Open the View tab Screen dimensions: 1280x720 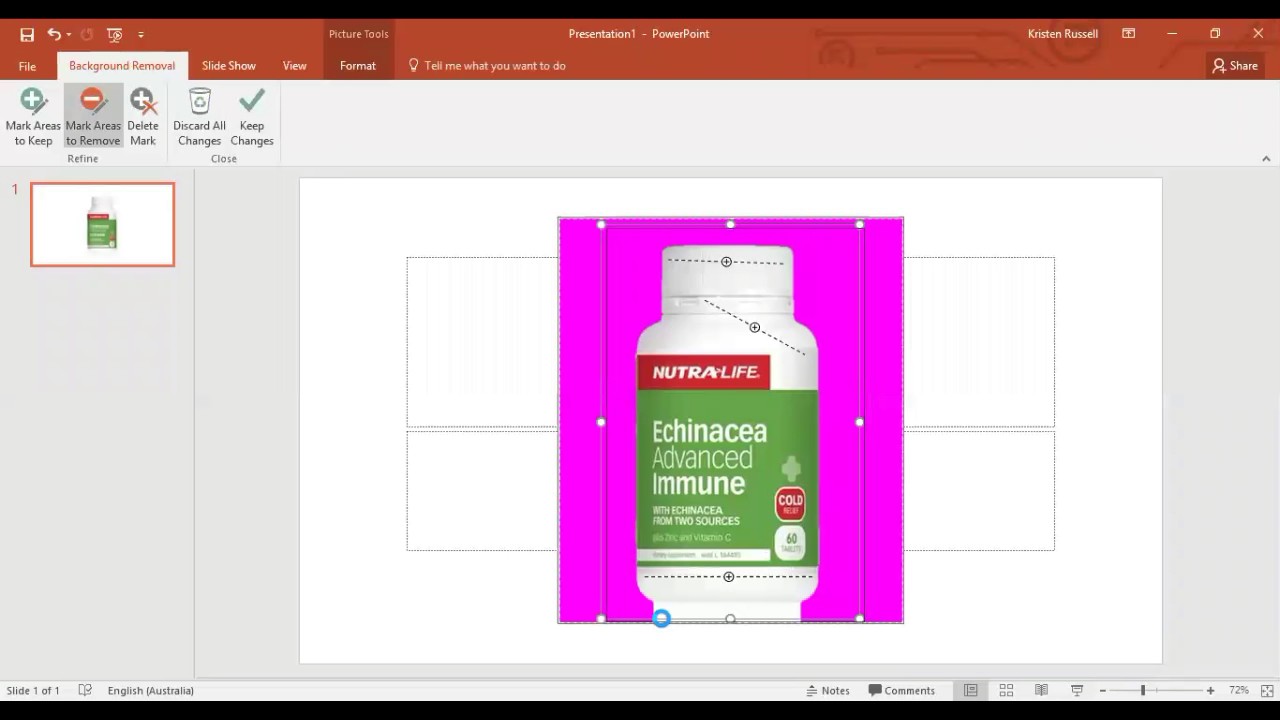pos(294,66)
